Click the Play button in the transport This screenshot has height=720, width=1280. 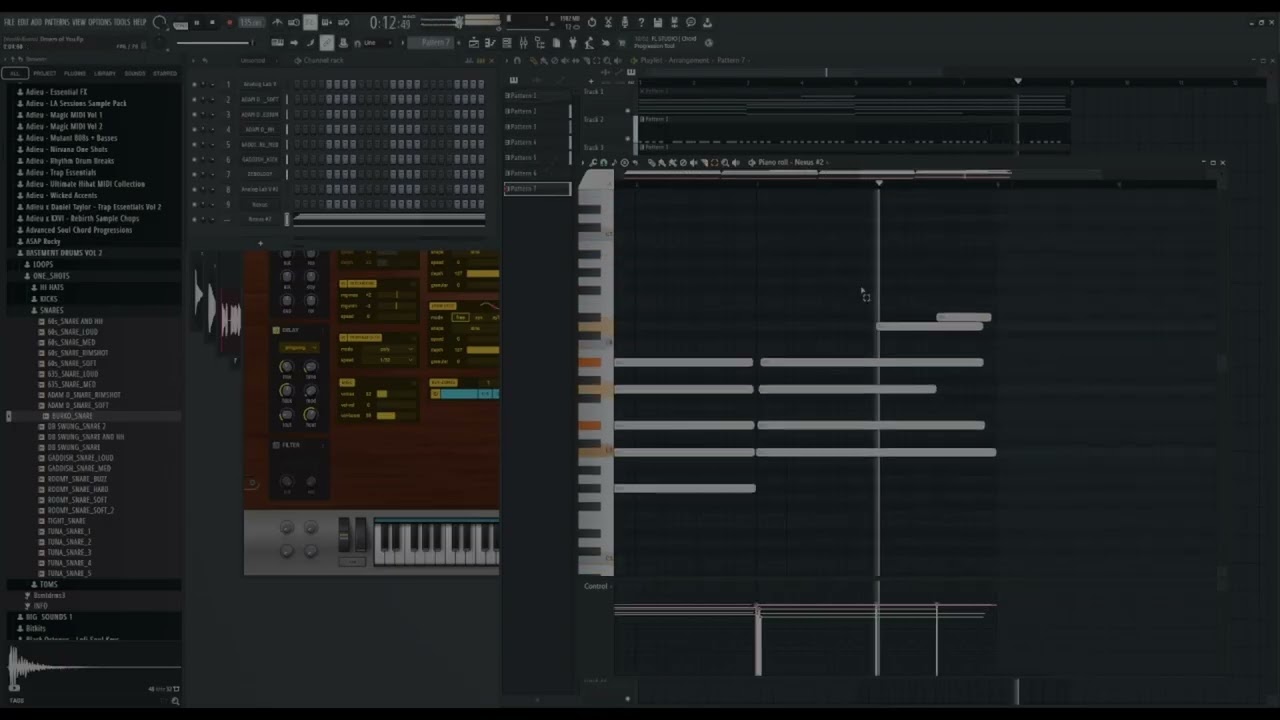coord(196,22)
